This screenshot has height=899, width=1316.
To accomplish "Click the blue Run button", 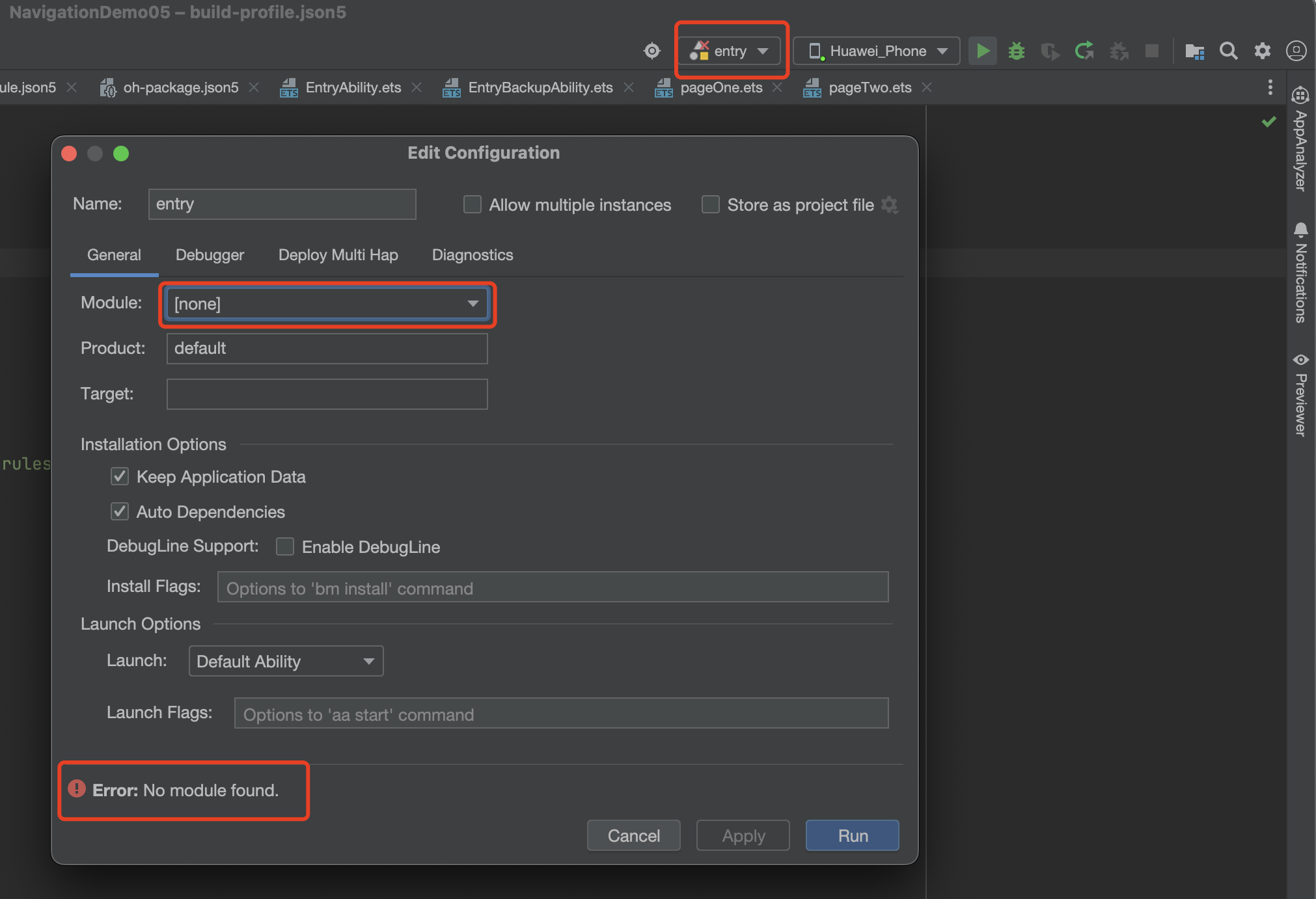I will point(852,836).
